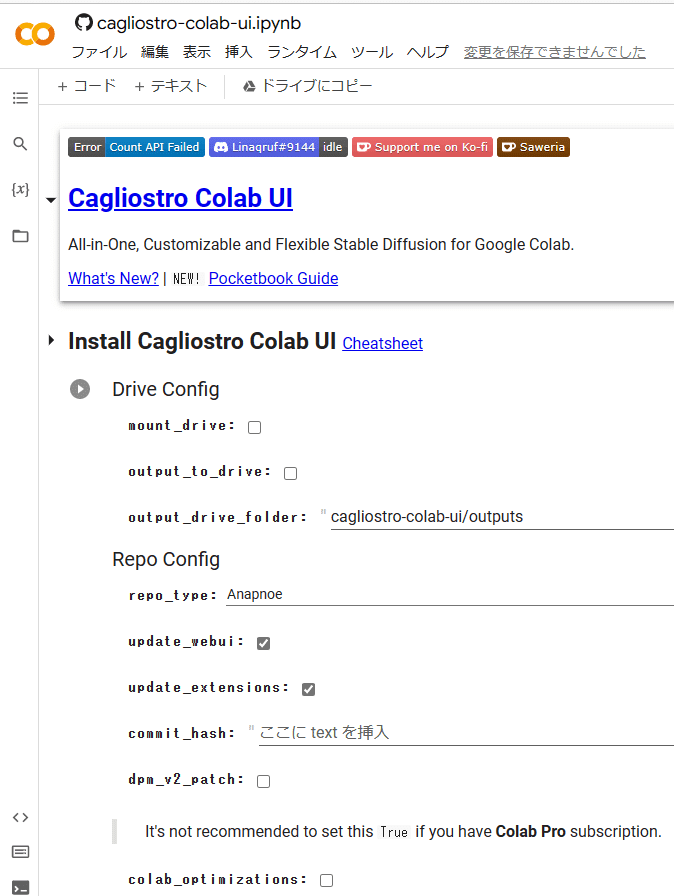Open the table of contents sidebar icon

[20, 98]
